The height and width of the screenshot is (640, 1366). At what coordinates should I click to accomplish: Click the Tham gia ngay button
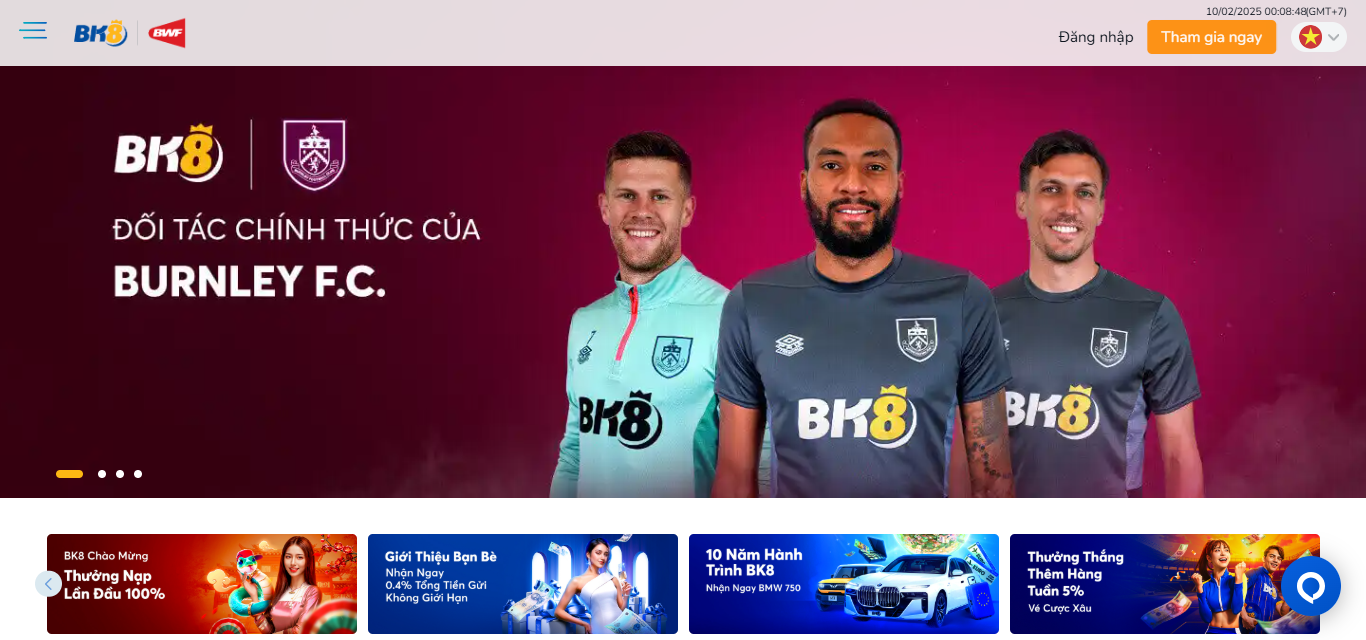[1211, 37]
